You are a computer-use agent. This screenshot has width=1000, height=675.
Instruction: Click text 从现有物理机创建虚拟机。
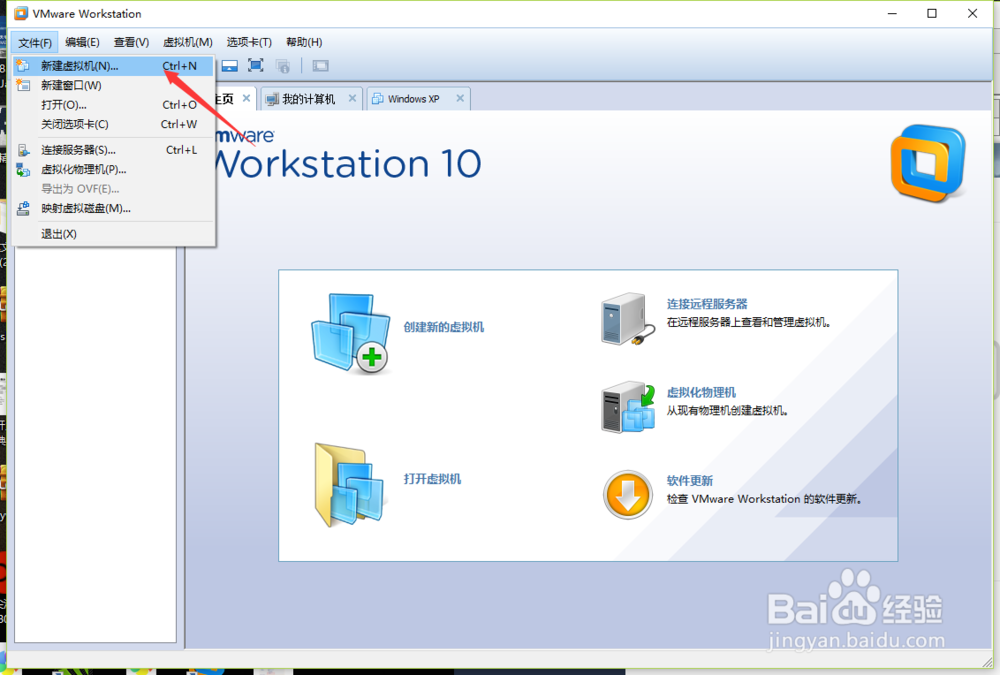click(x=728, y=410)
